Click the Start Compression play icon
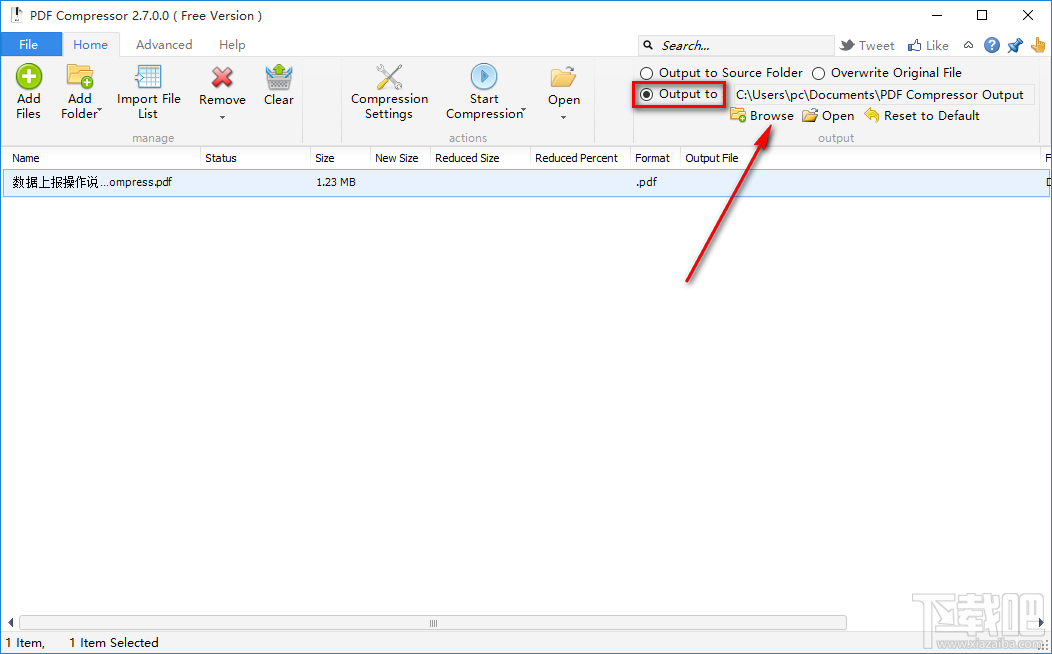This screenshot has height=654, width=1052. 484,76
